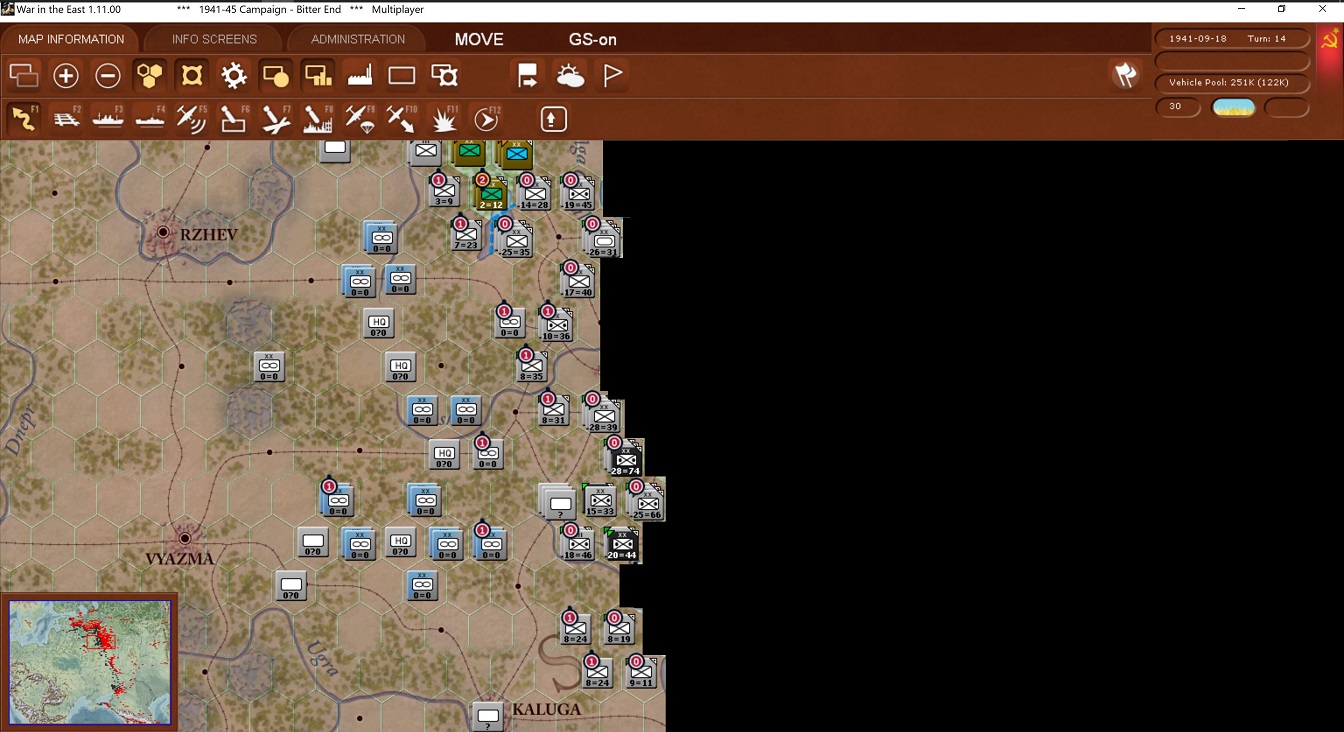Click the RZHEV city marker

[164, 232]
